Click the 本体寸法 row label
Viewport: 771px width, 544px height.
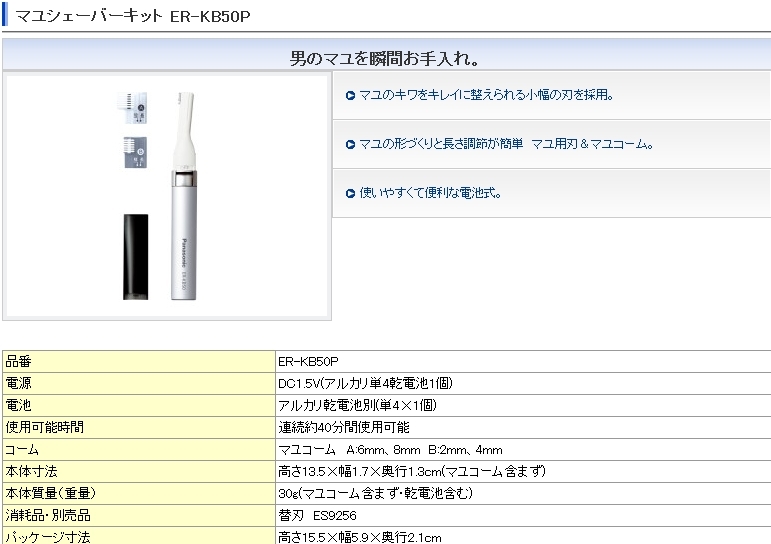[x=31, y=471]
